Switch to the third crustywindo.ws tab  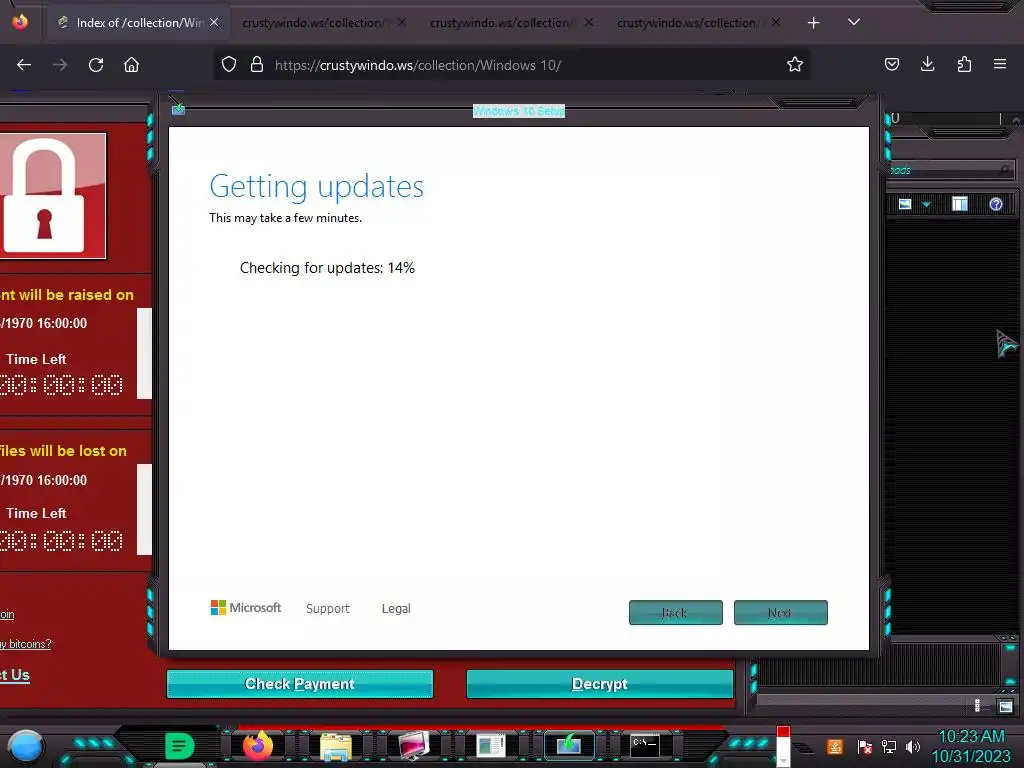click(511, 23)
